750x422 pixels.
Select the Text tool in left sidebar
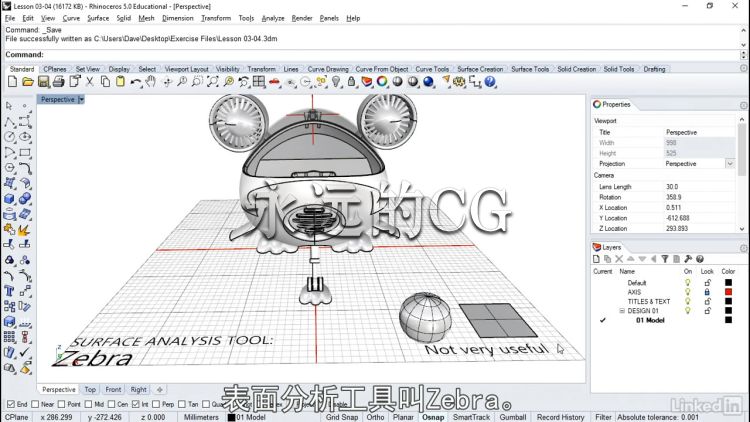[9, 291]
